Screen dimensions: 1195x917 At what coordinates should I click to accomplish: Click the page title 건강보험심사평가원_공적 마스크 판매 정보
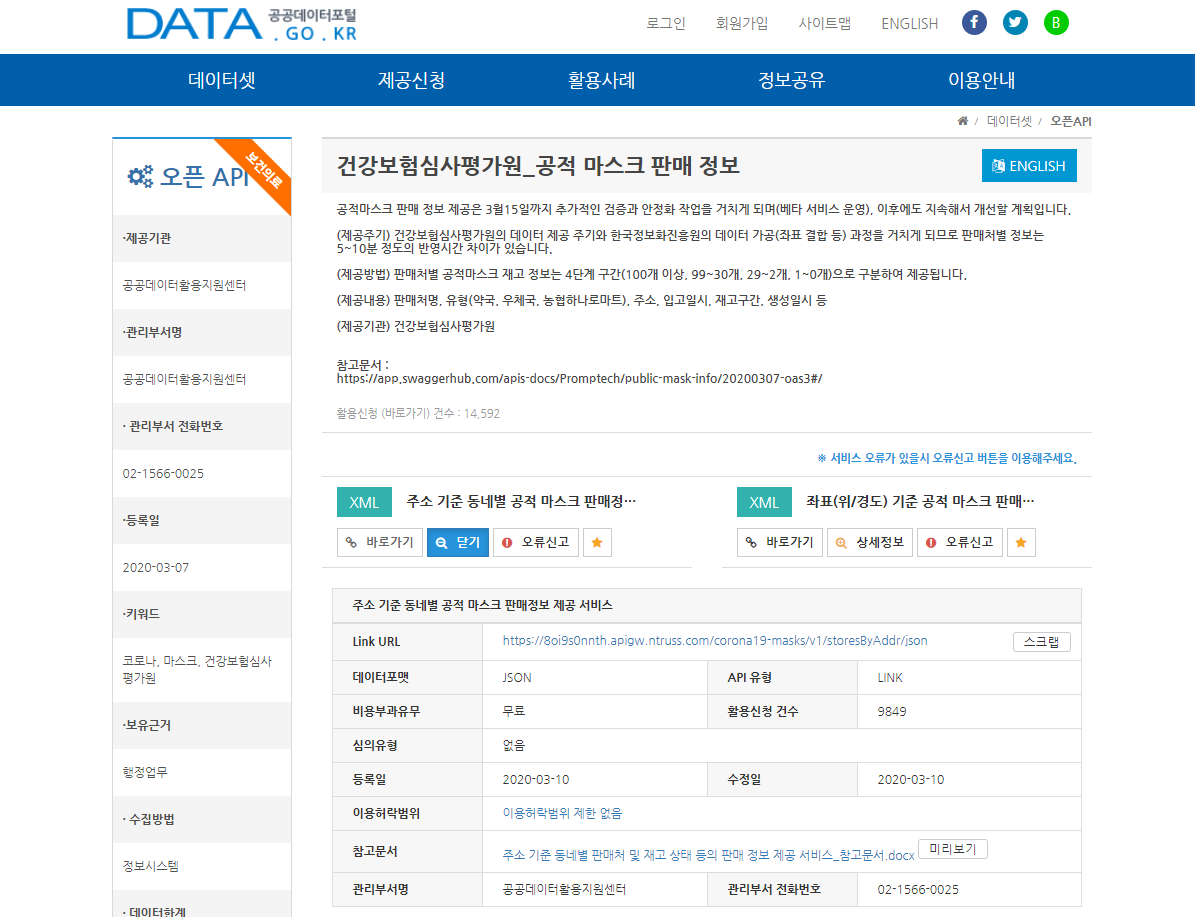pyautogui.click(x=538, y=165)
